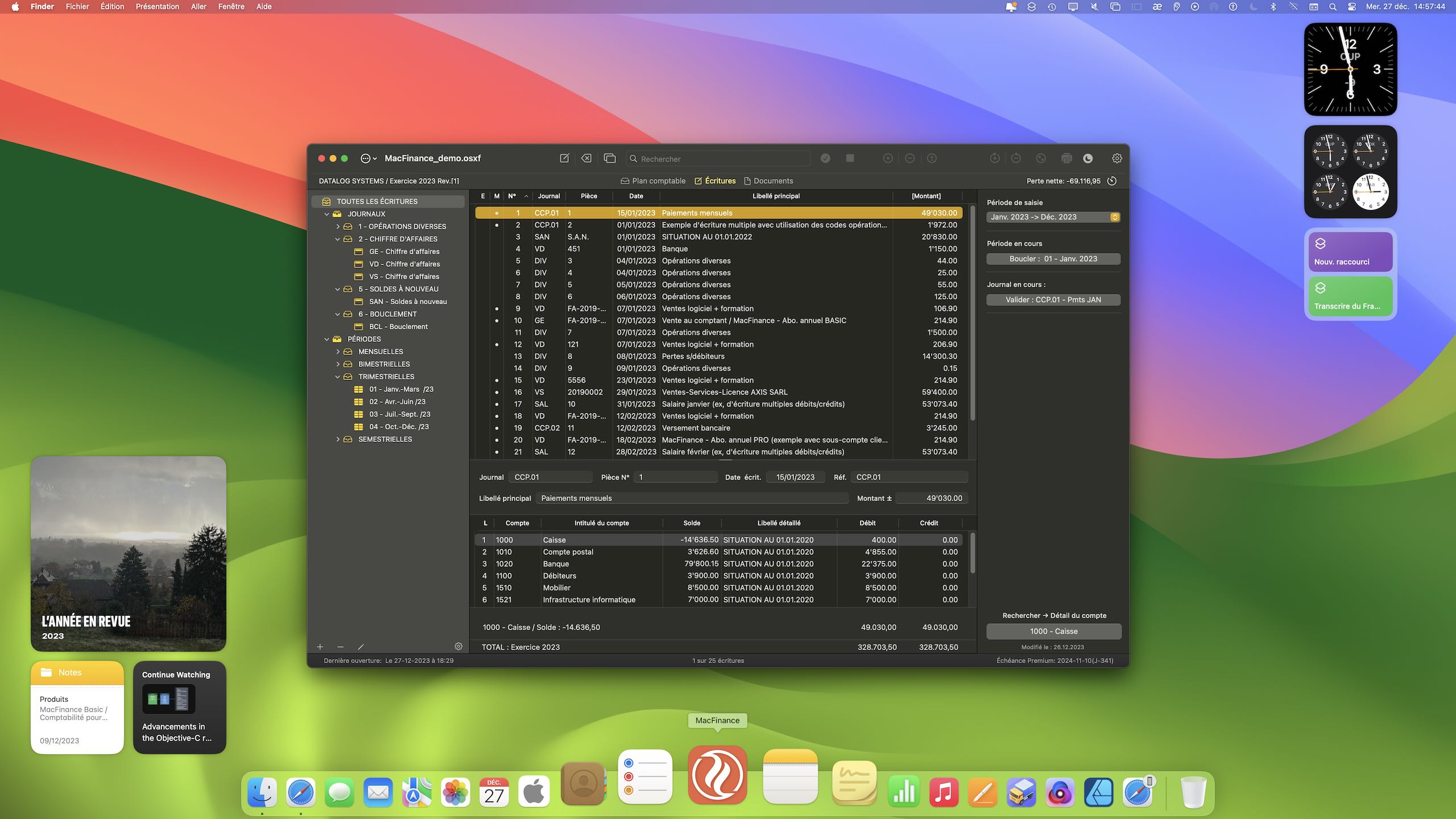Click the duplicate windows toolbar icon

[610, 158]
